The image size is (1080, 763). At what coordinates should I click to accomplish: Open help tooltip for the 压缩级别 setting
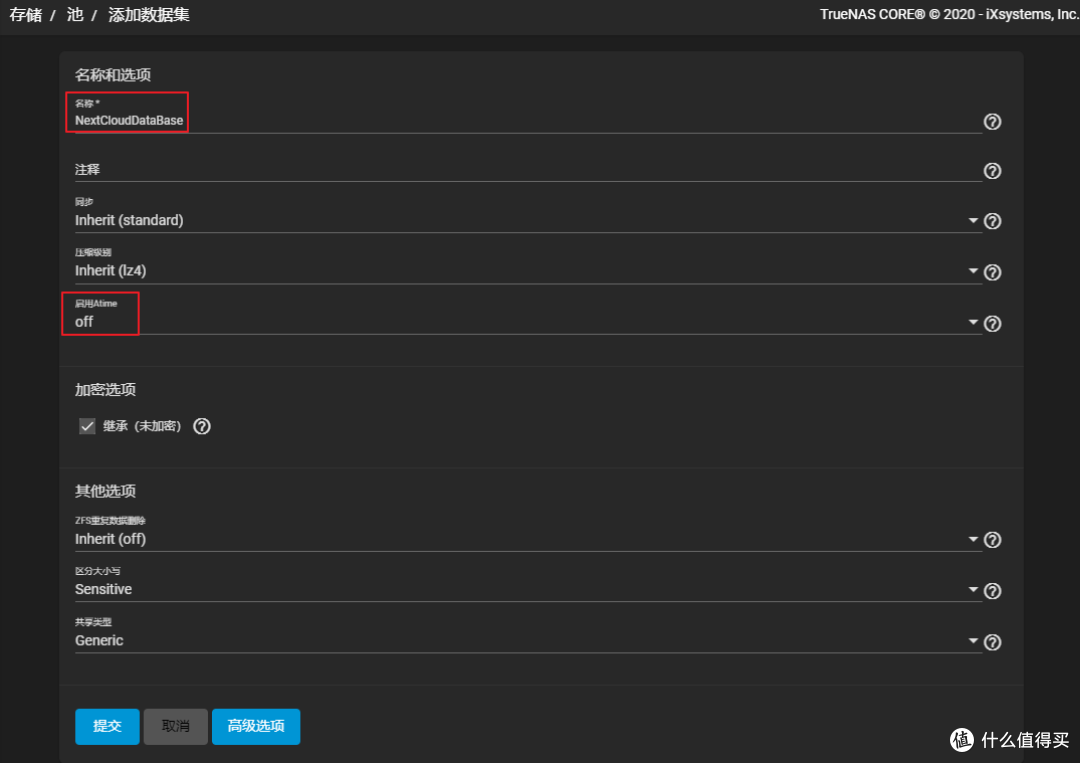992,271
